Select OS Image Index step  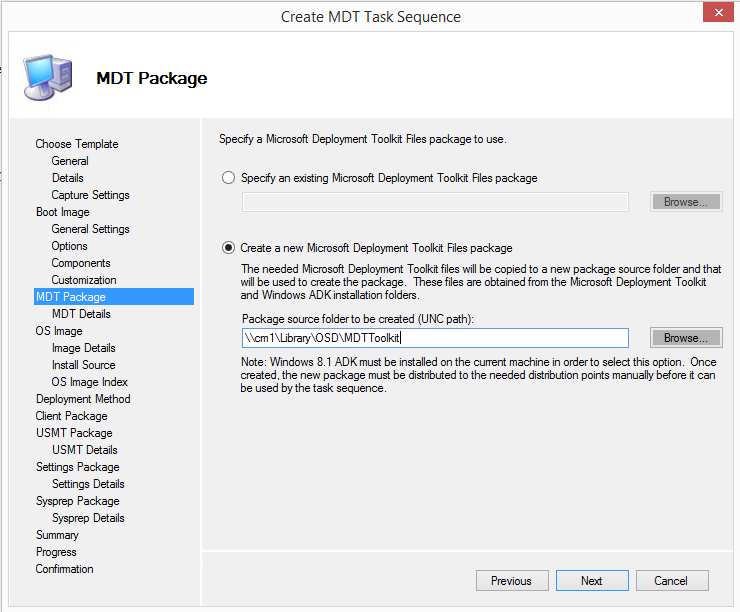click(x=90, y=382)
